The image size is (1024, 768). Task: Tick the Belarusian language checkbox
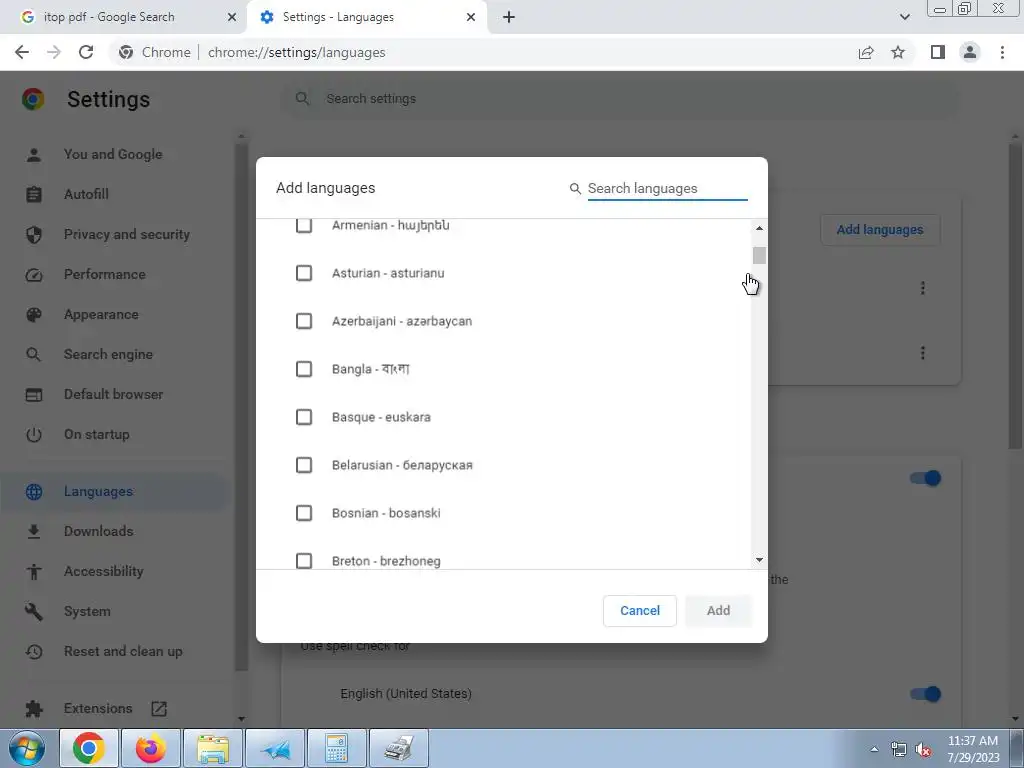click(304, 465)
